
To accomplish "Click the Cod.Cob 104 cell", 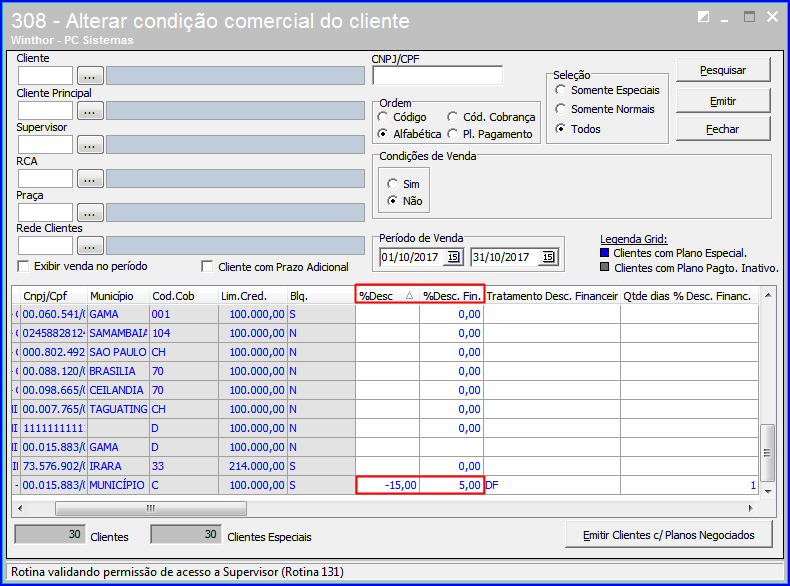I will (184, 333).
